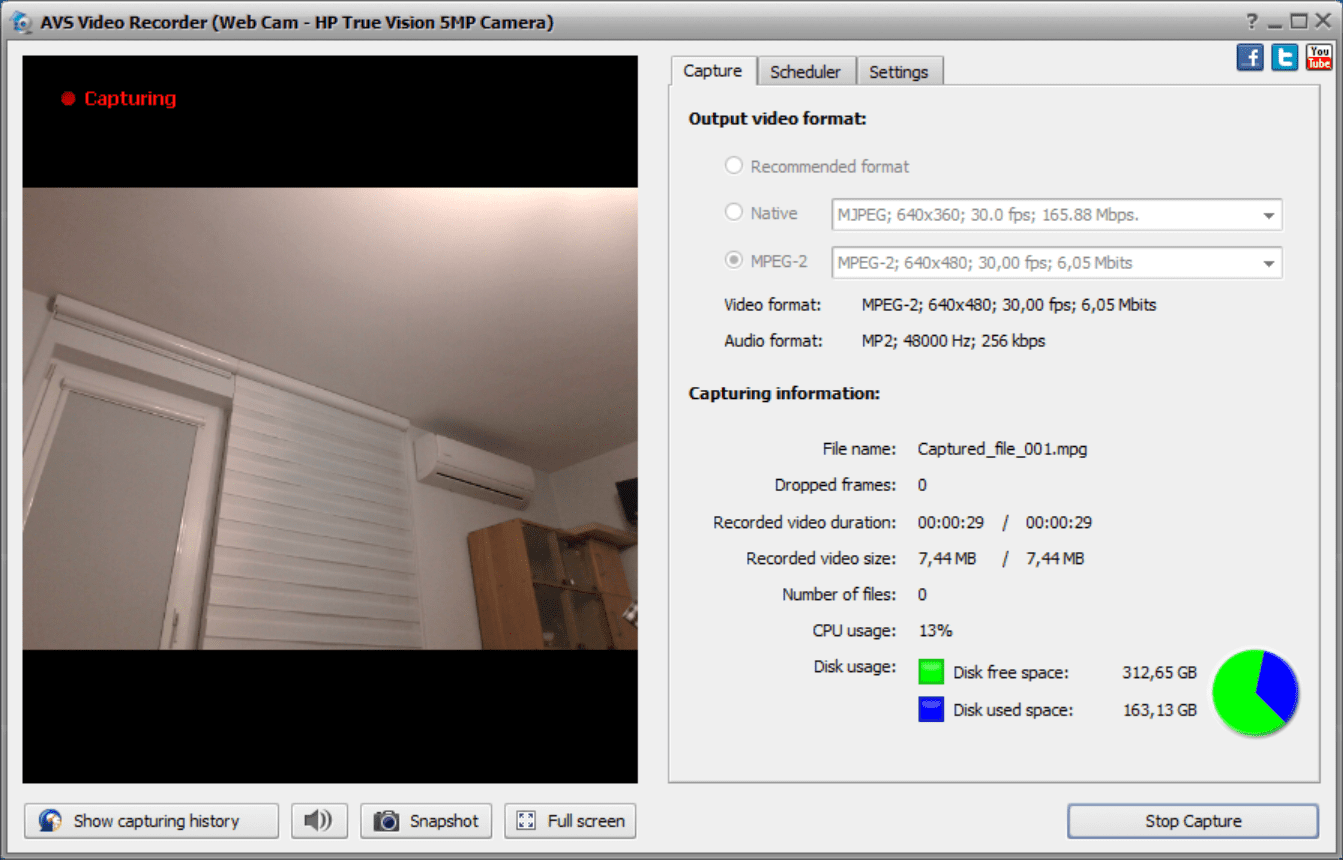This screenshot has height=860, width=1343.
Task: Switch preview to Full screen
Action: [570, 821]
